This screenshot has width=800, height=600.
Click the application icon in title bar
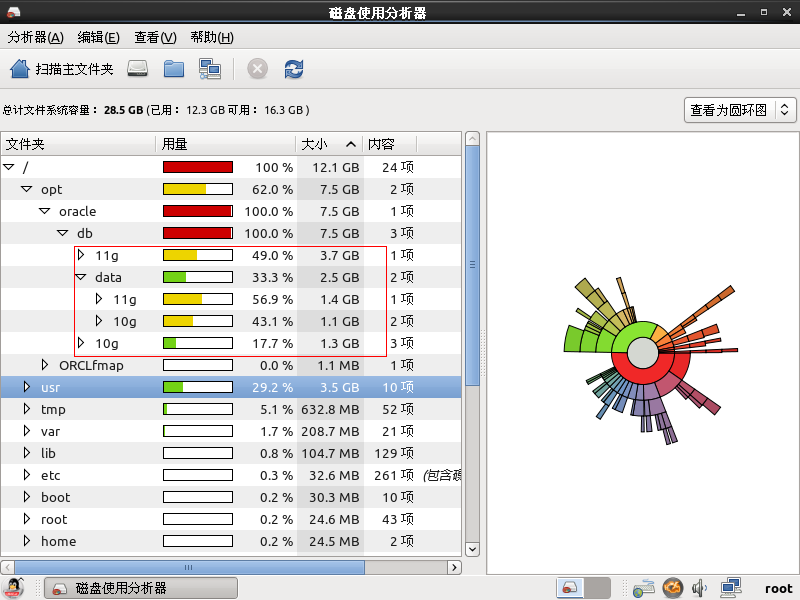[14, 12]
